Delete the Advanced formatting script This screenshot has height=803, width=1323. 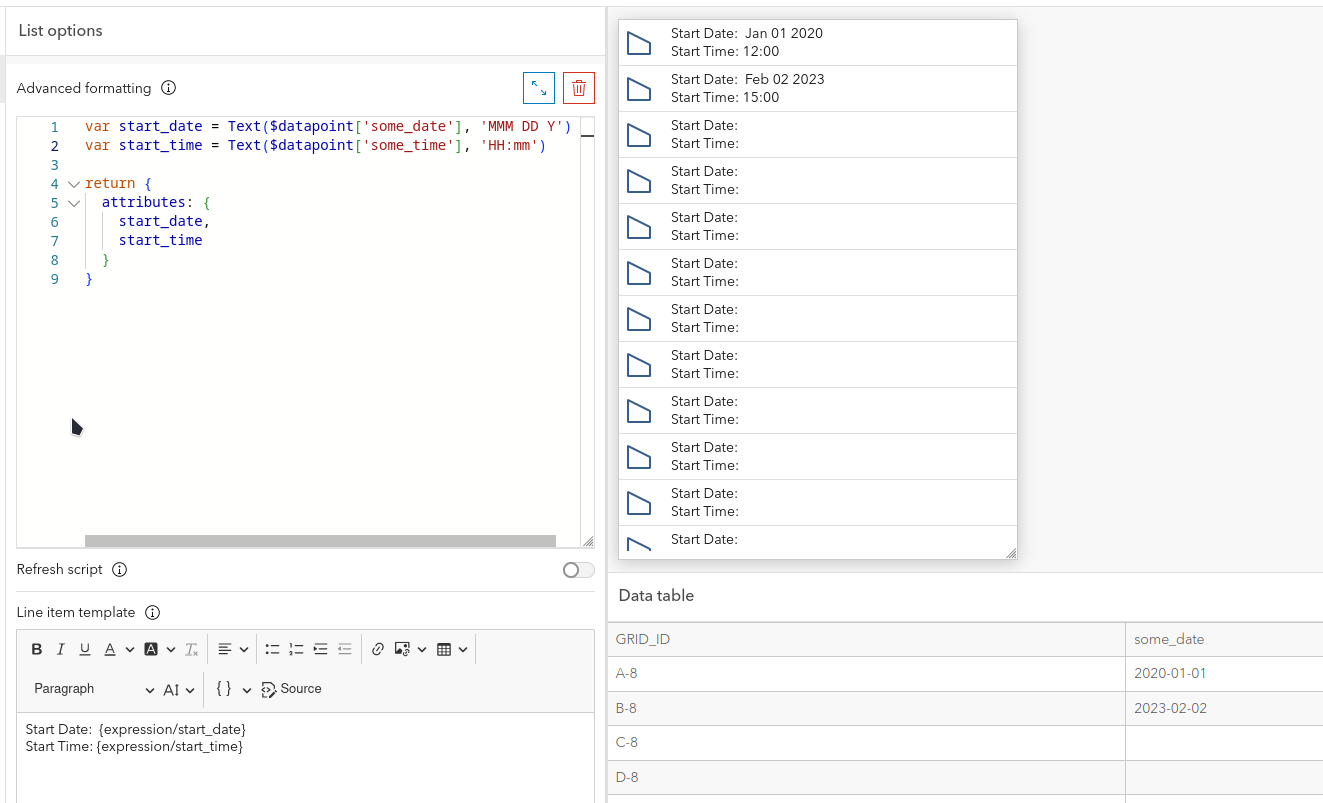[578, 88]
